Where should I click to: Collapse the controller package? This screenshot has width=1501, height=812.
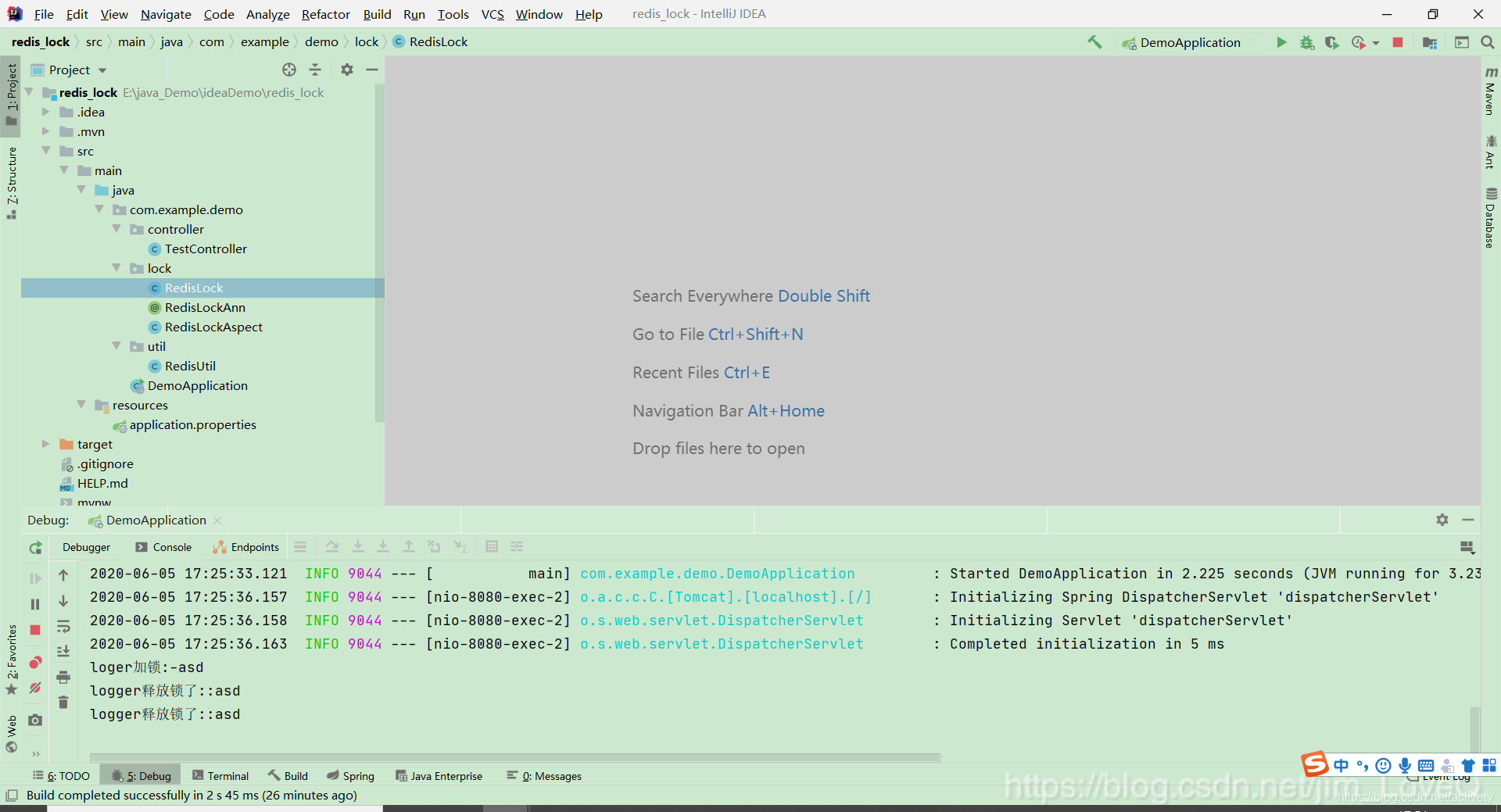[x=116, y=229]
